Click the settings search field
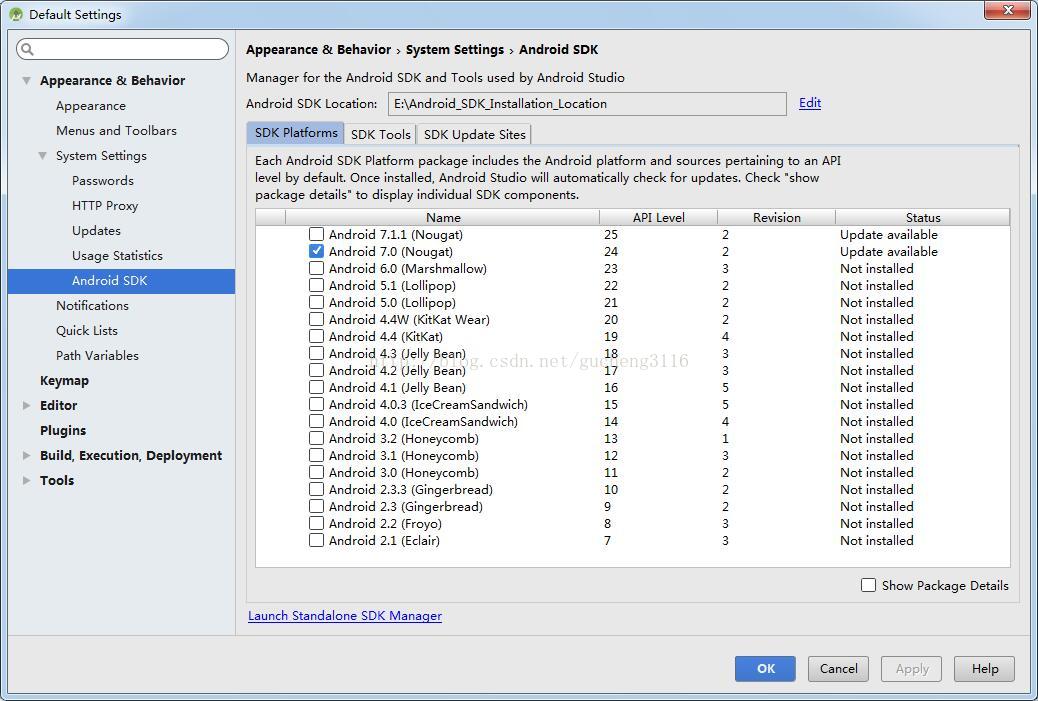Screen dimensions: 1038x701 [122, 49]
